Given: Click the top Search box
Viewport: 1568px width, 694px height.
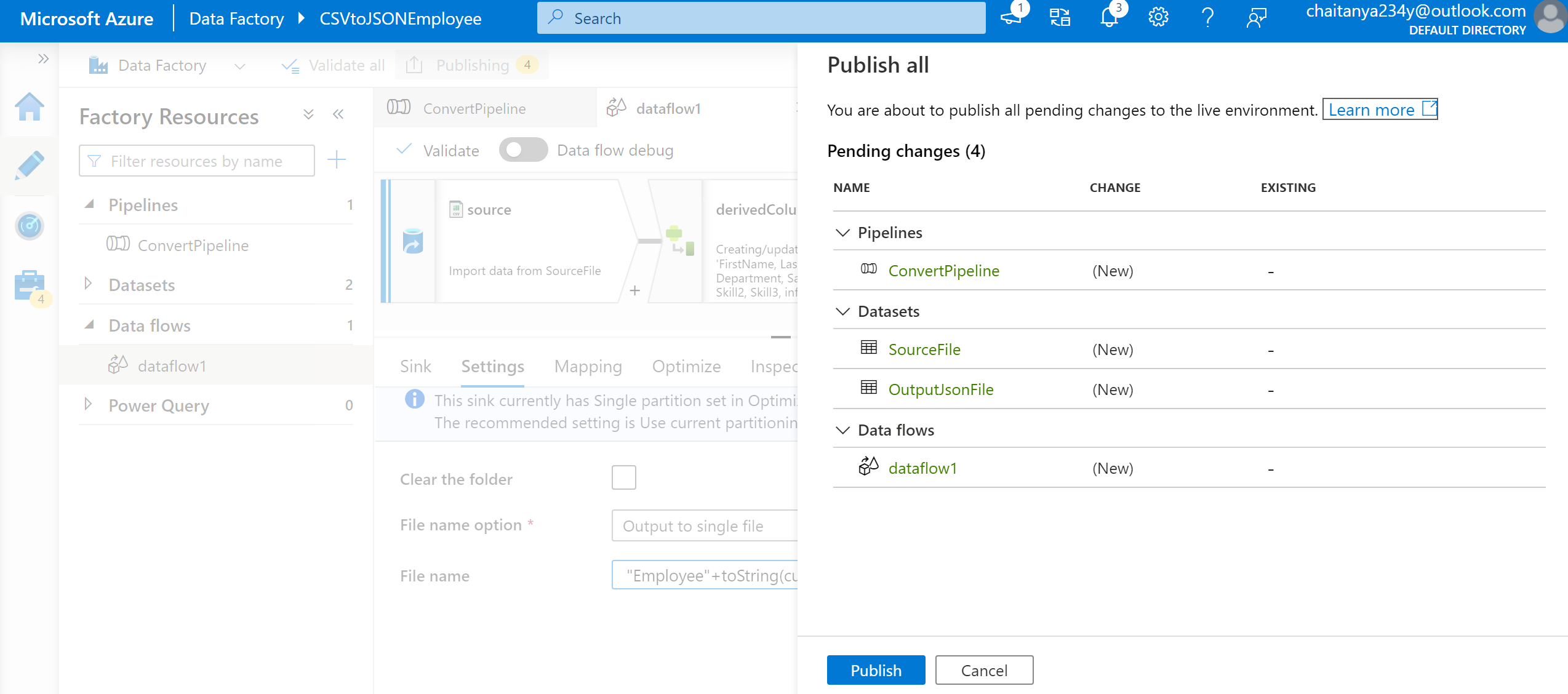Looking at the screenshot, I should [x=761, y=18].
